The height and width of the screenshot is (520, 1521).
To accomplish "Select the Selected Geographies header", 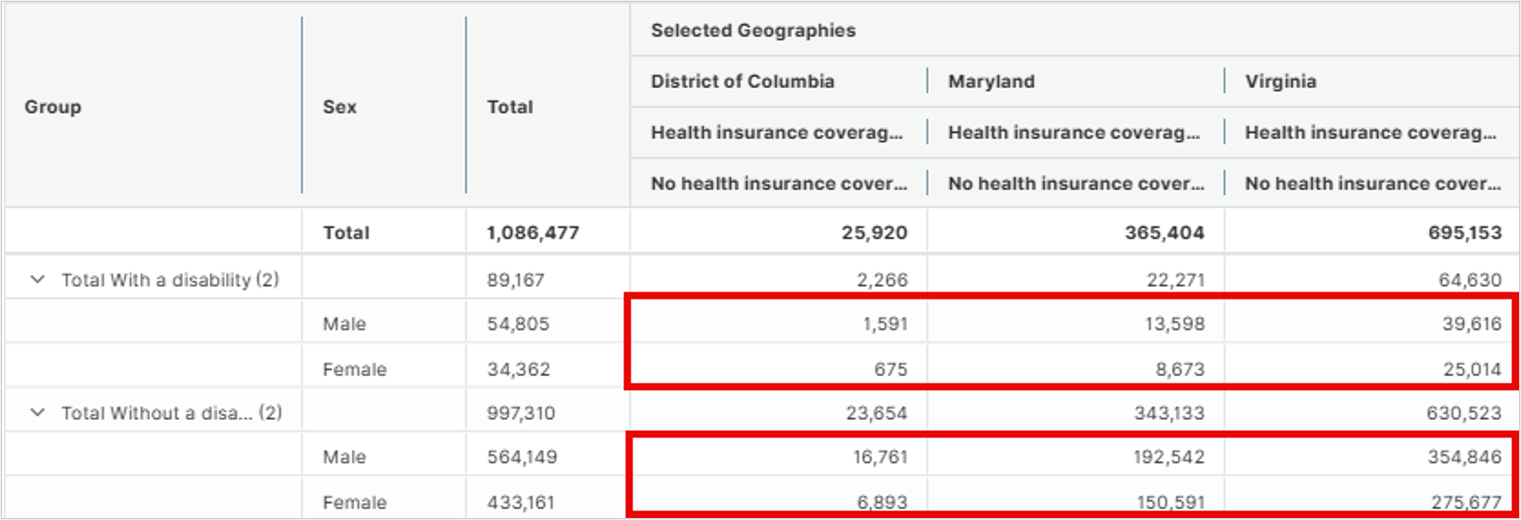I will tap(753, 30).
